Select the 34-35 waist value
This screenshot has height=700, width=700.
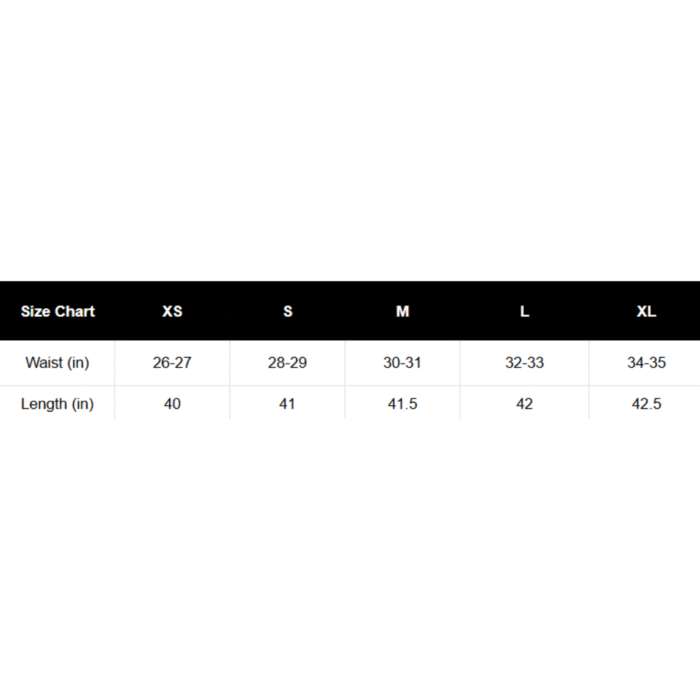click(x=646, y=363)
